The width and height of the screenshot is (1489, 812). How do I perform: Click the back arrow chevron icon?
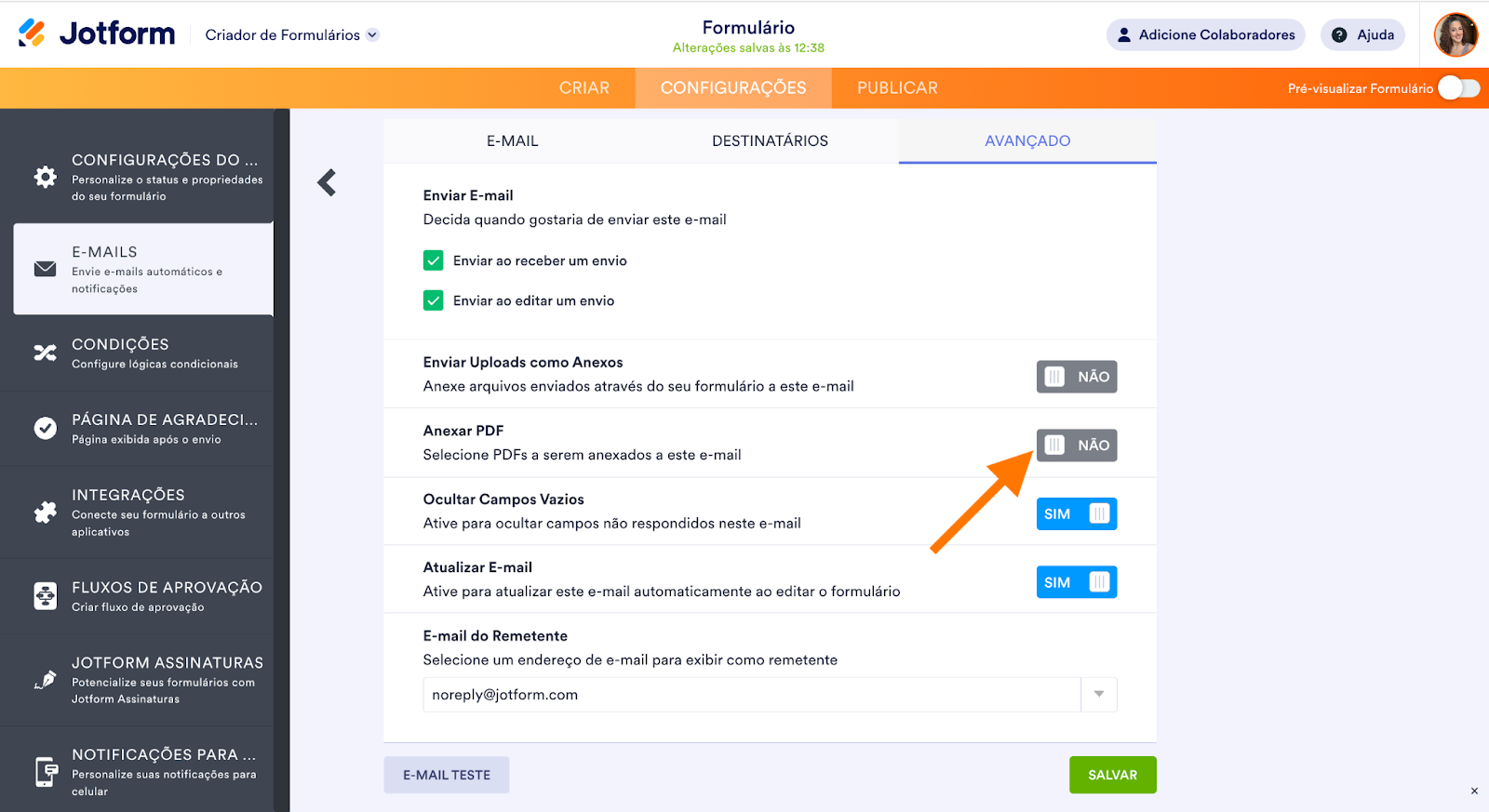pos(327,182)
